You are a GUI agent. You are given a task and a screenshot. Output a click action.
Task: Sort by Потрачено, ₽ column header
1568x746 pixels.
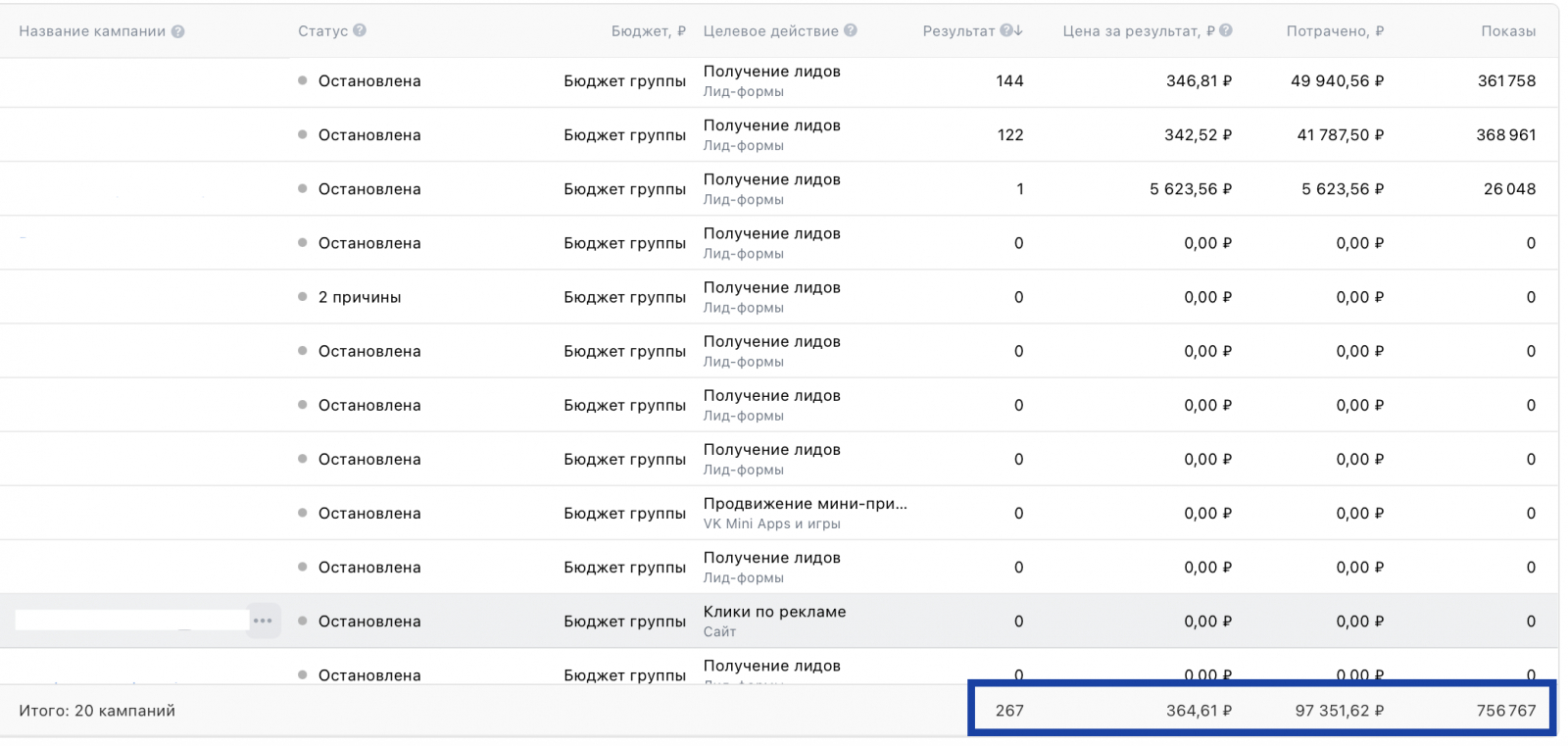pos(1335,31)
